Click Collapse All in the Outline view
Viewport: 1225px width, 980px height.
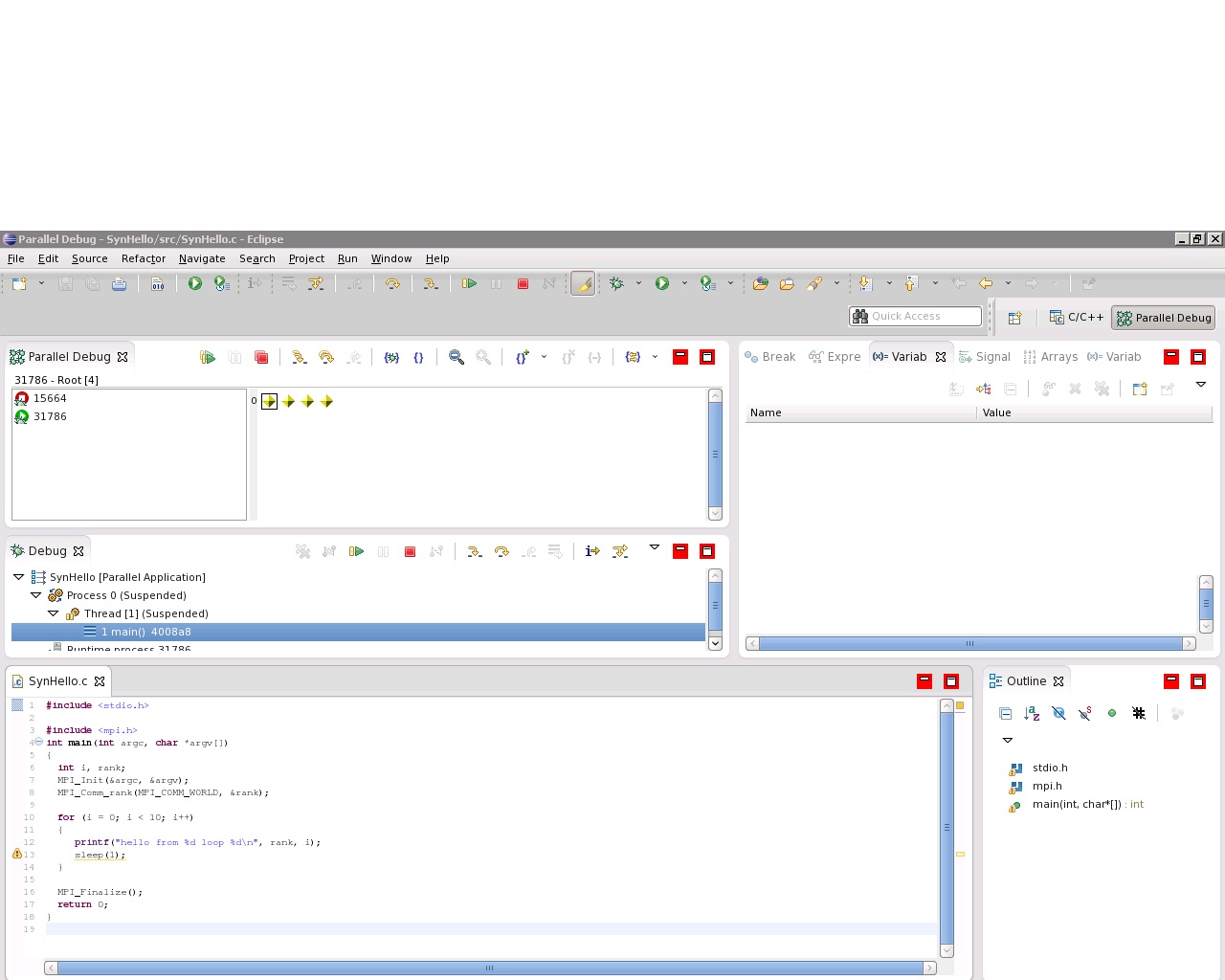(x=1005, y=713)
